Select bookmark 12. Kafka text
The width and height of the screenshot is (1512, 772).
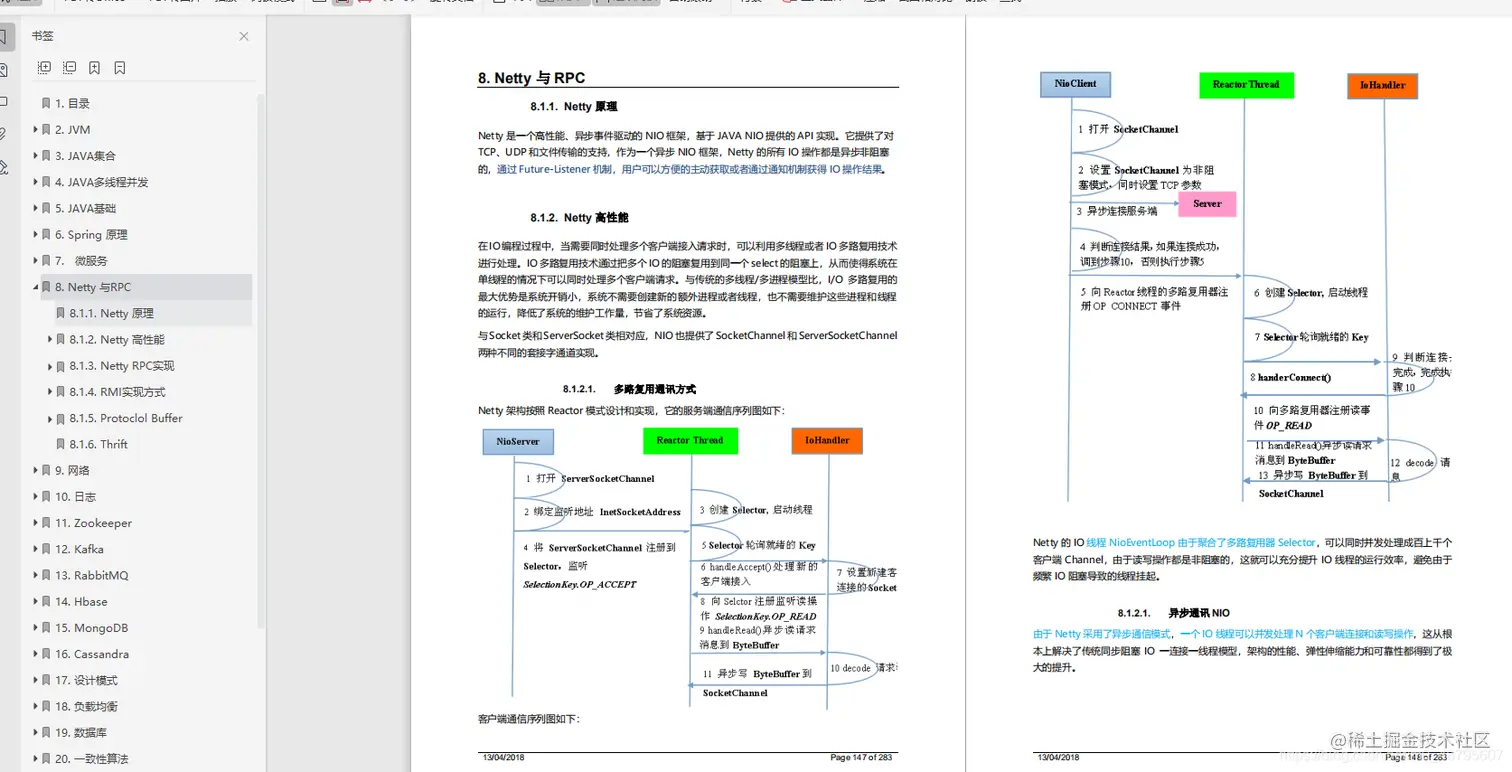79,549
